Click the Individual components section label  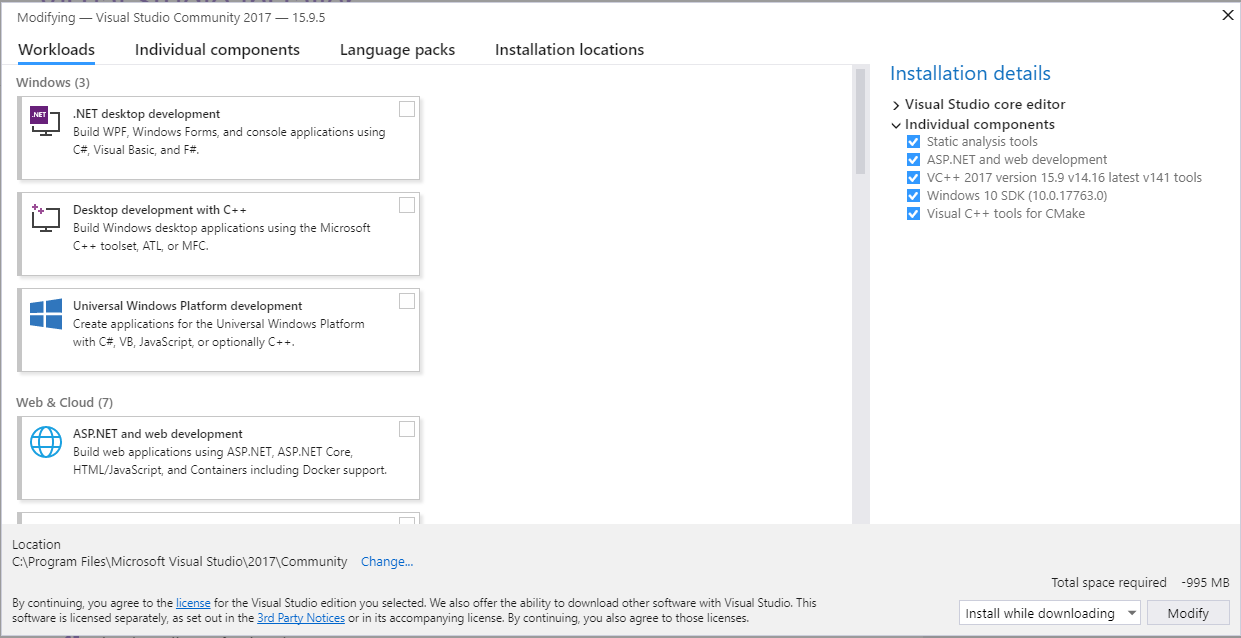point(980,125)
